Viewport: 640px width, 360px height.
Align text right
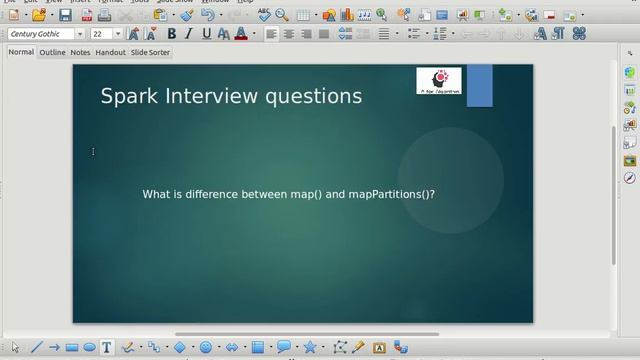pyautogui.click(x=306, y=34)
